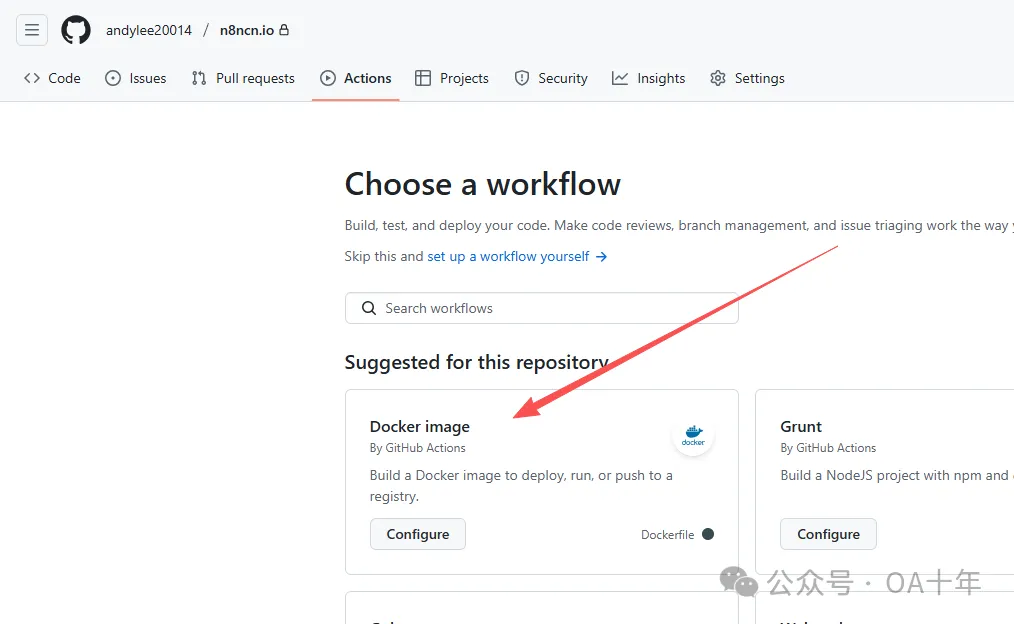The height and width of the screenshot is (624, 1014).
Task: Open the Pull requests tab
Action: [x=243, y=78]
